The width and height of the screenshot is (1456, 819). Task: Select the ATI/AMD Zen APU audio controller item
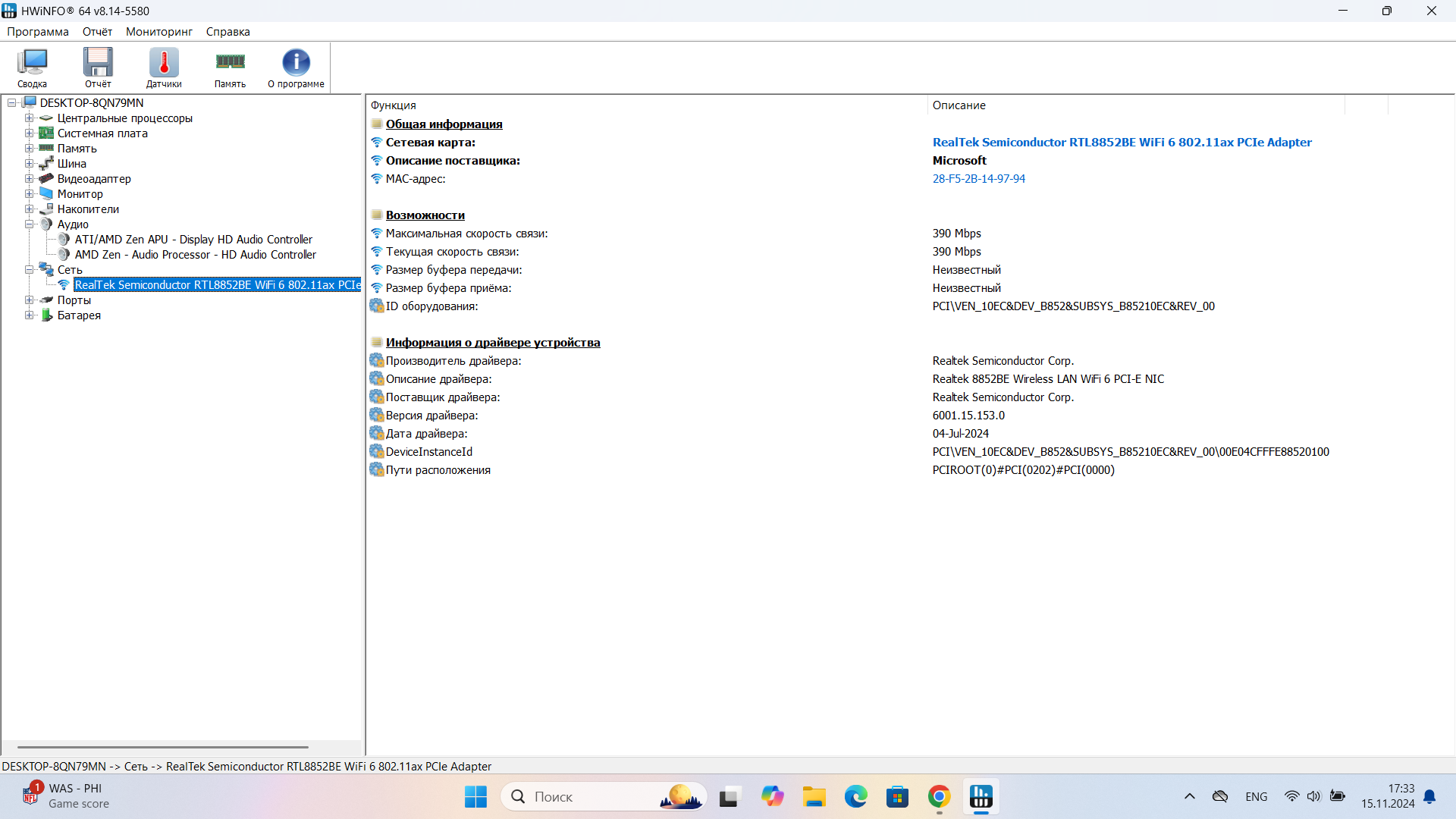point(193,240)
